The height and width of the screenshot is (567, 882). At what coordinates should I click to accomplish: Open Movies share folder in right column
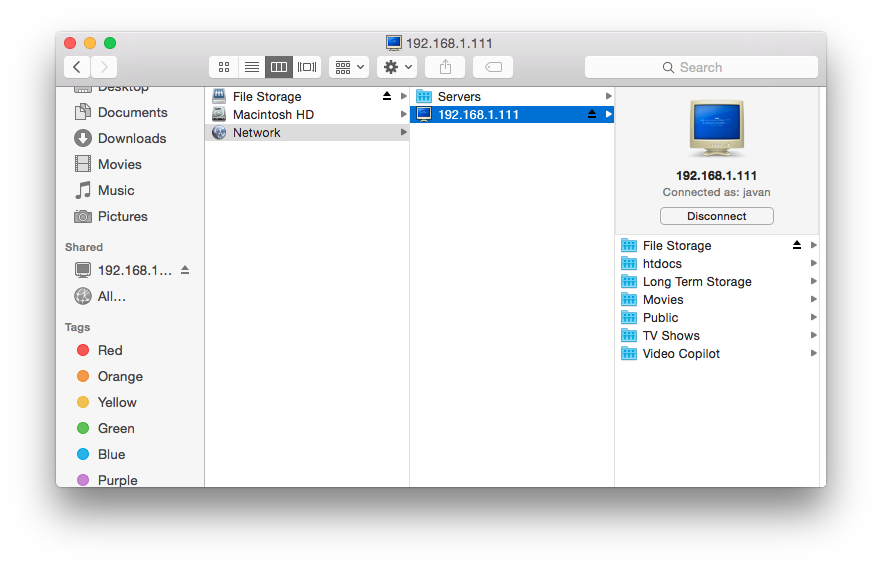click(717, 300)
